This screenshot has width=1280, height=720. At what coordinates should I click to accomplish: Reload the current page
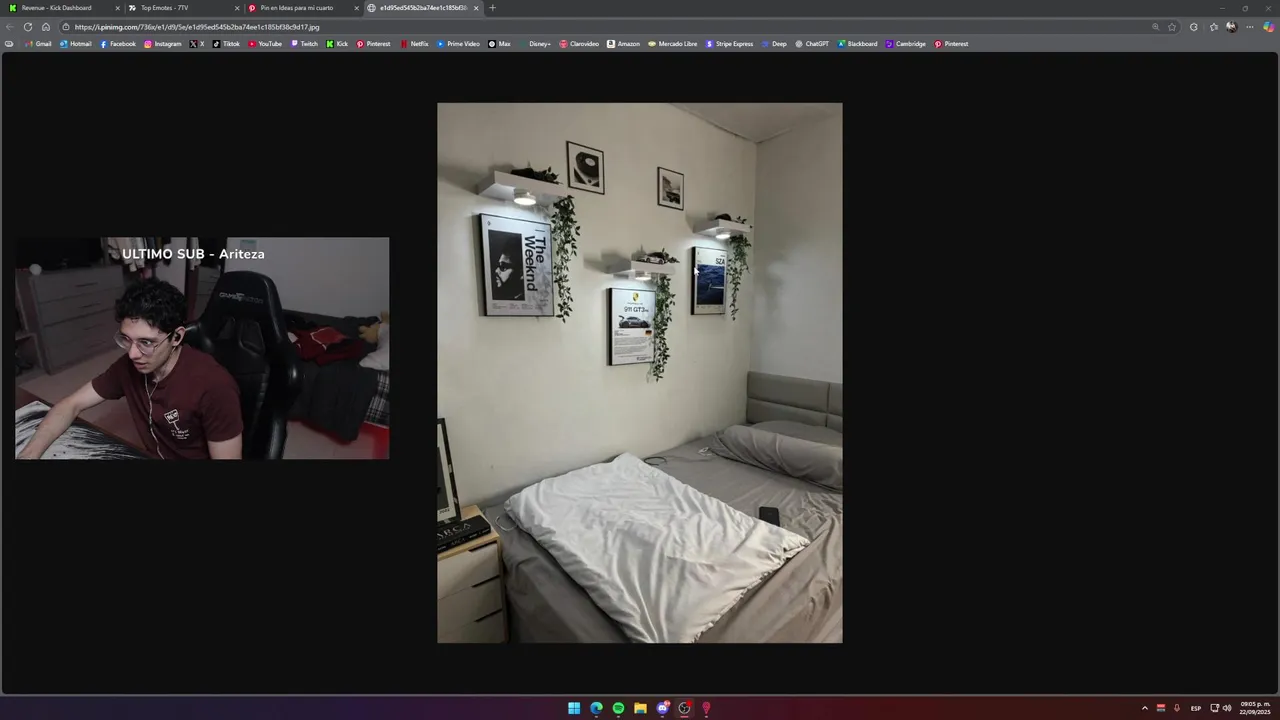[x=28, y=27]
